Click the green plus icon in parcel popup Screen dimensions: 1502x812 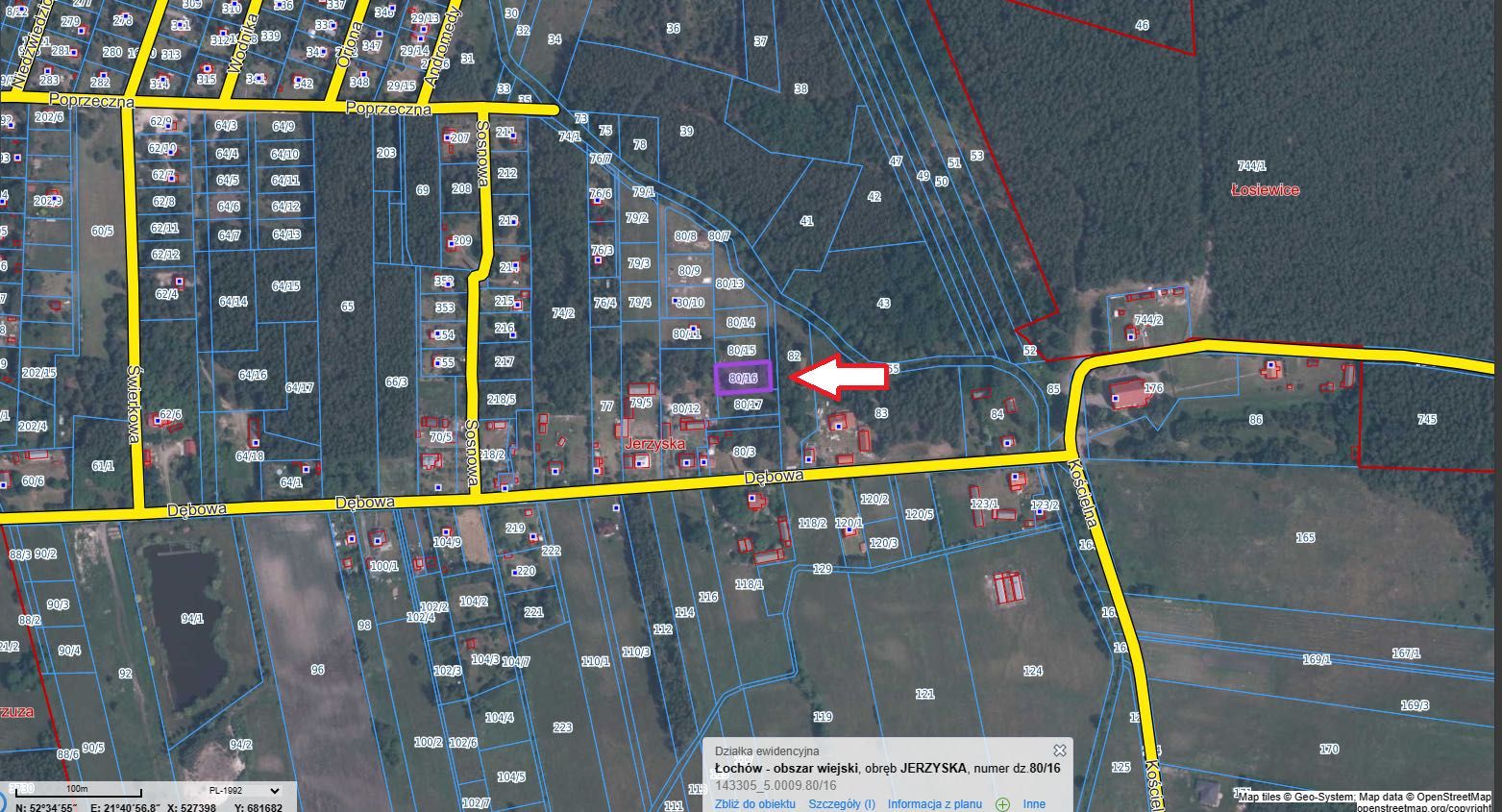[x=1002, y=804]
